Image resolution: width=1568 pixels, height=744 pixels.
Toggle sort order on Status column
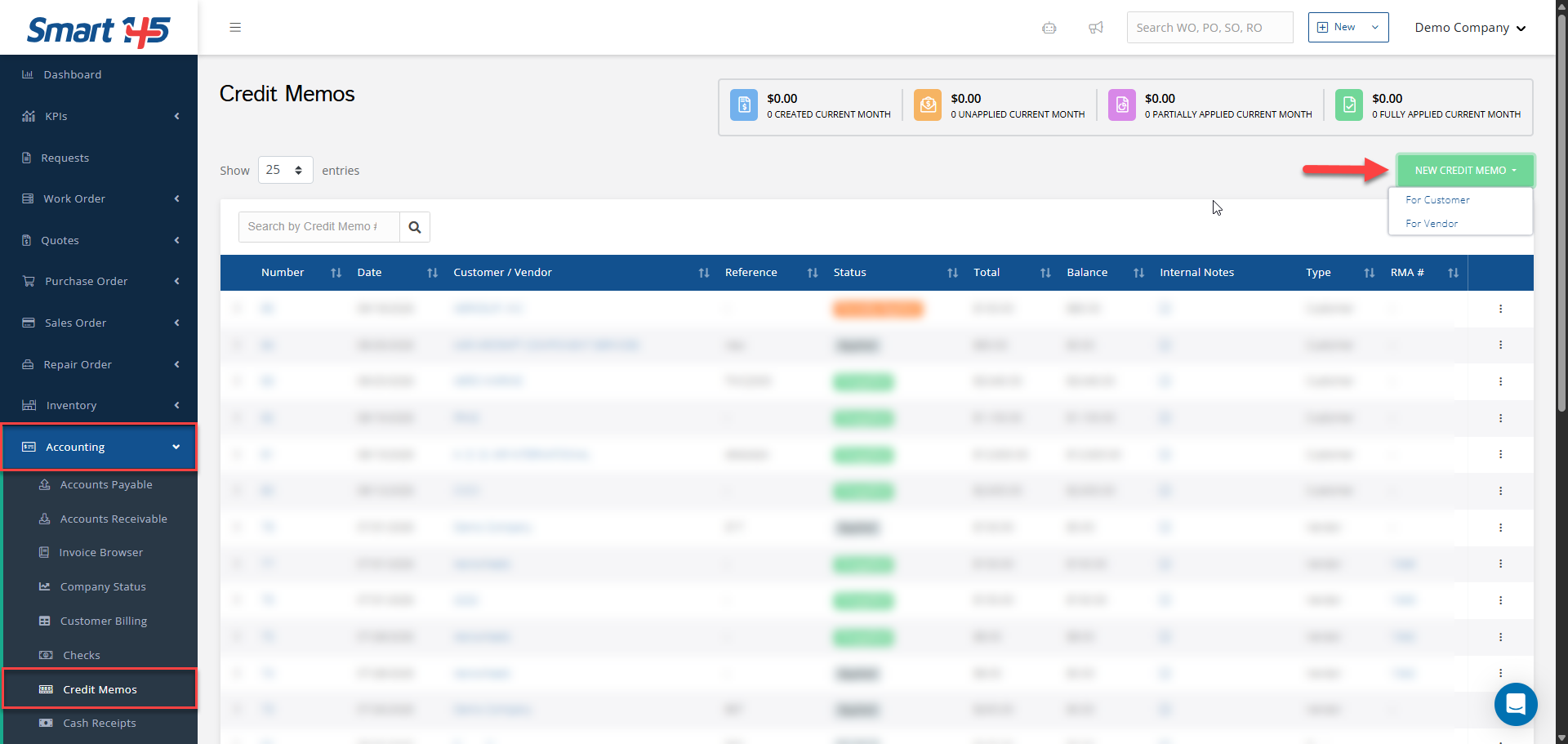952,273
